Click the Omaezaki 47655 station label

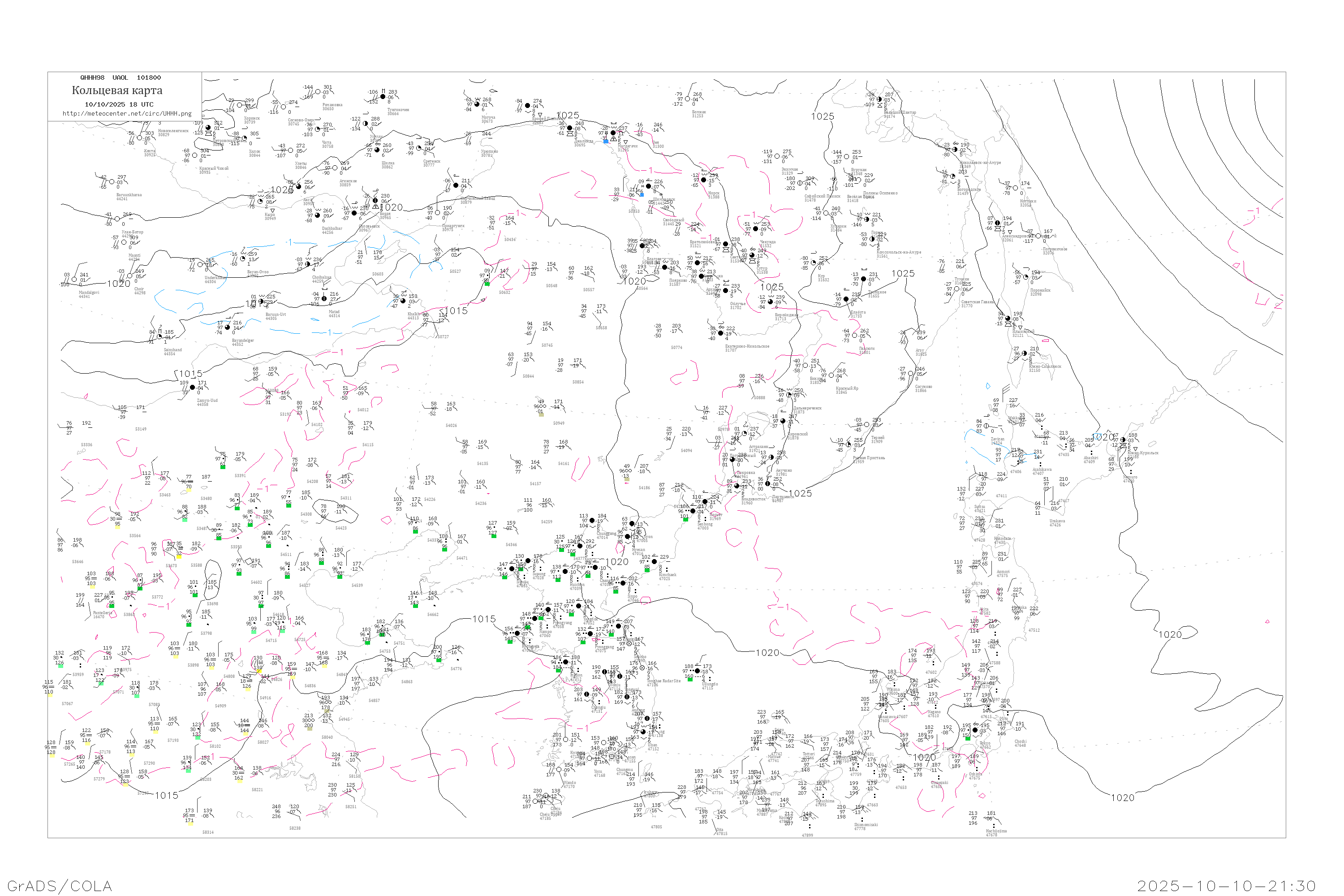coord(939,784)
